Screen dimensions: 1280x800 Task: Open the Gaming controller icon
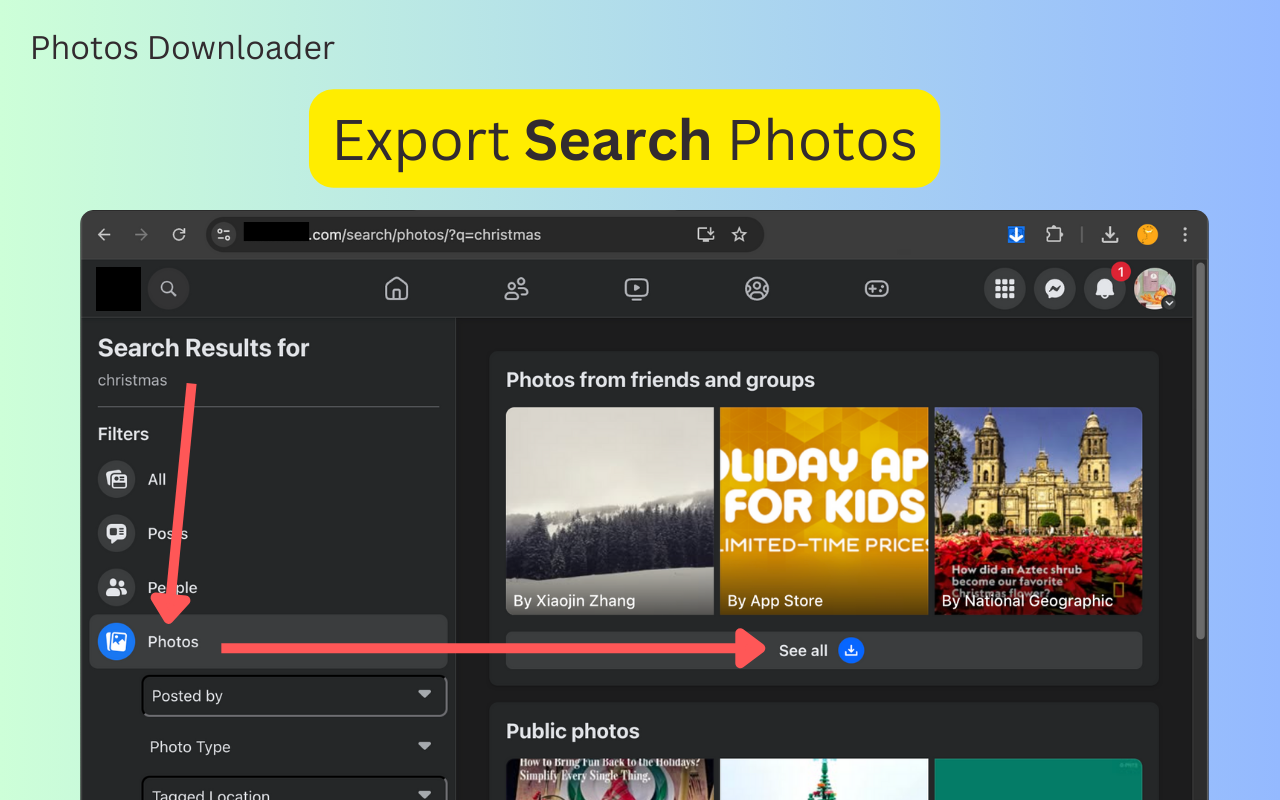876,289
